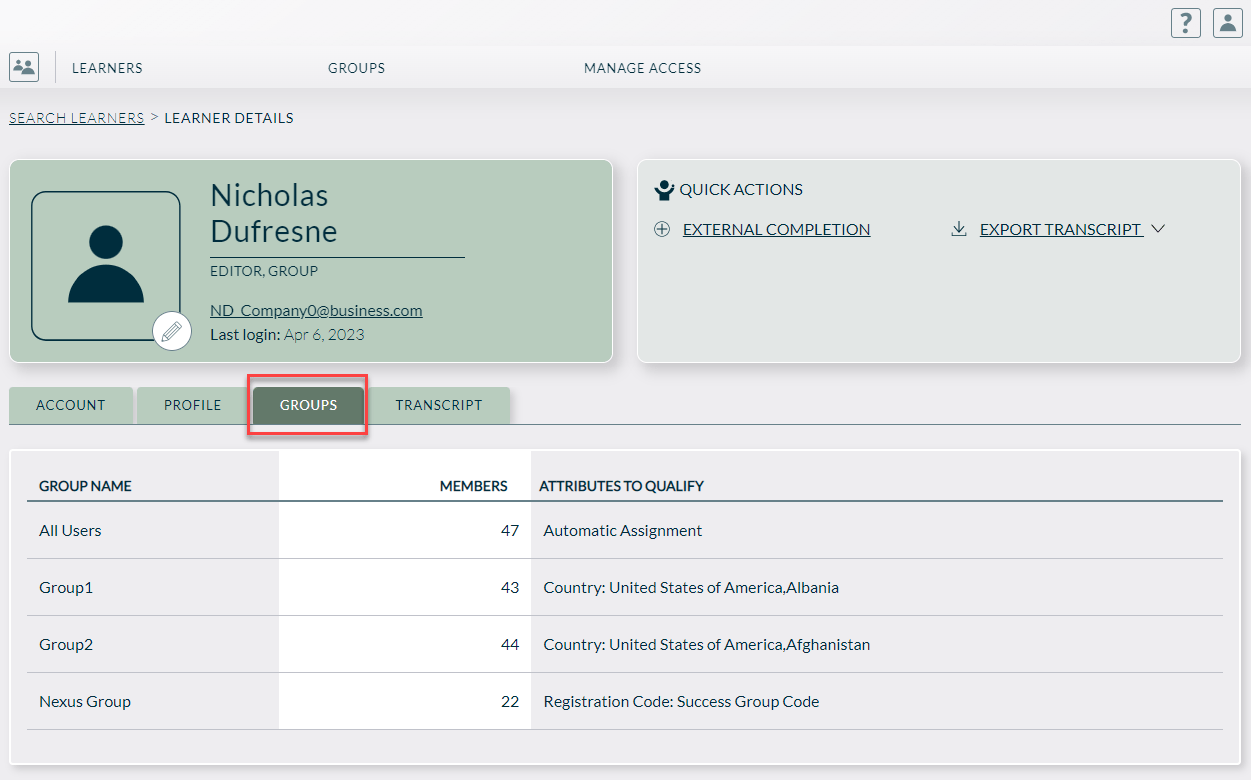Click the Quick Actions person icon
This screenshot has height=780, width=1251.
[664, 190]
